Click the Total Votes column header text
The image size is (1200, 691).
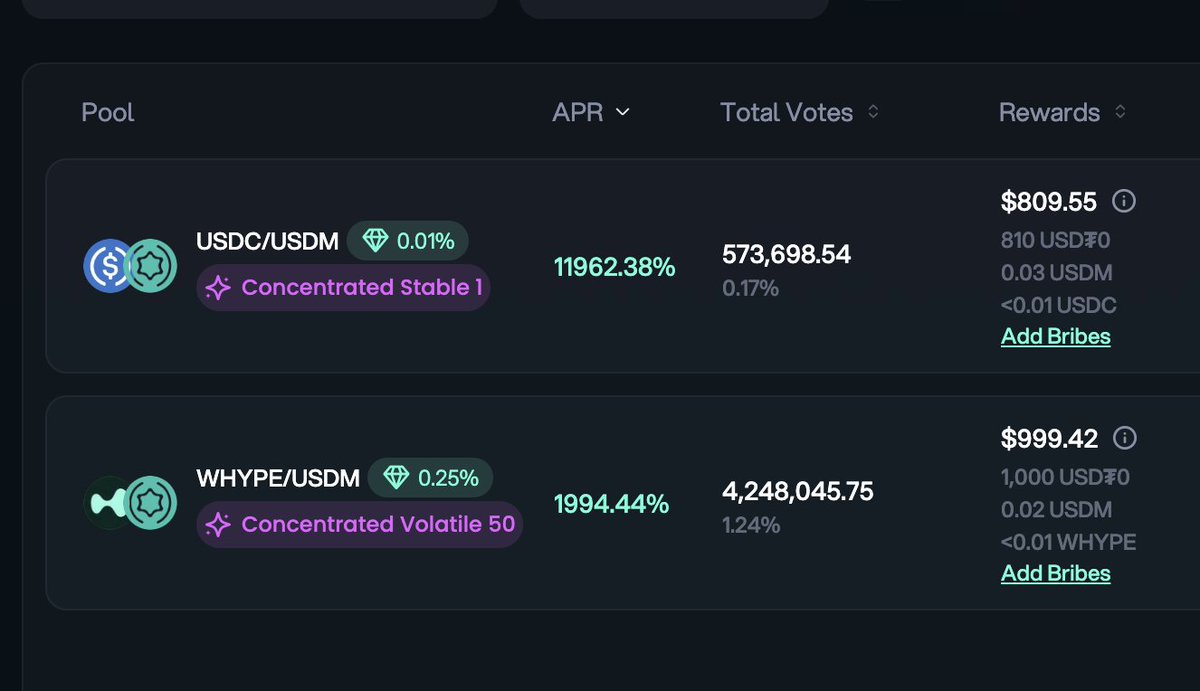click(787, 112)
